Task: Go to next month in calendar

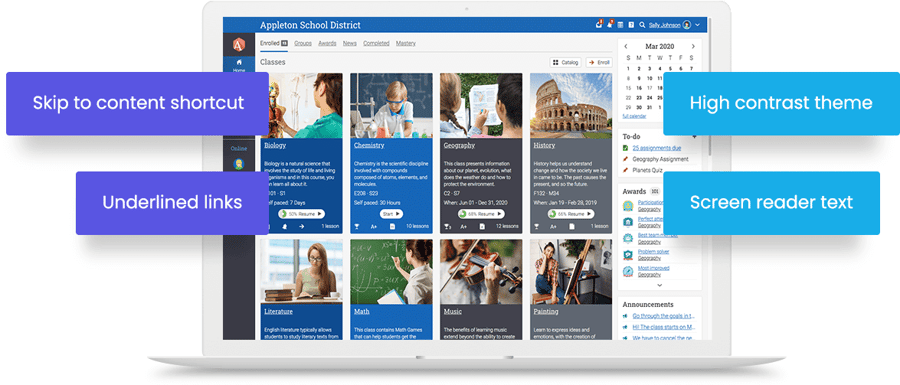Action: pyautogui.click(x=693, y=46)
